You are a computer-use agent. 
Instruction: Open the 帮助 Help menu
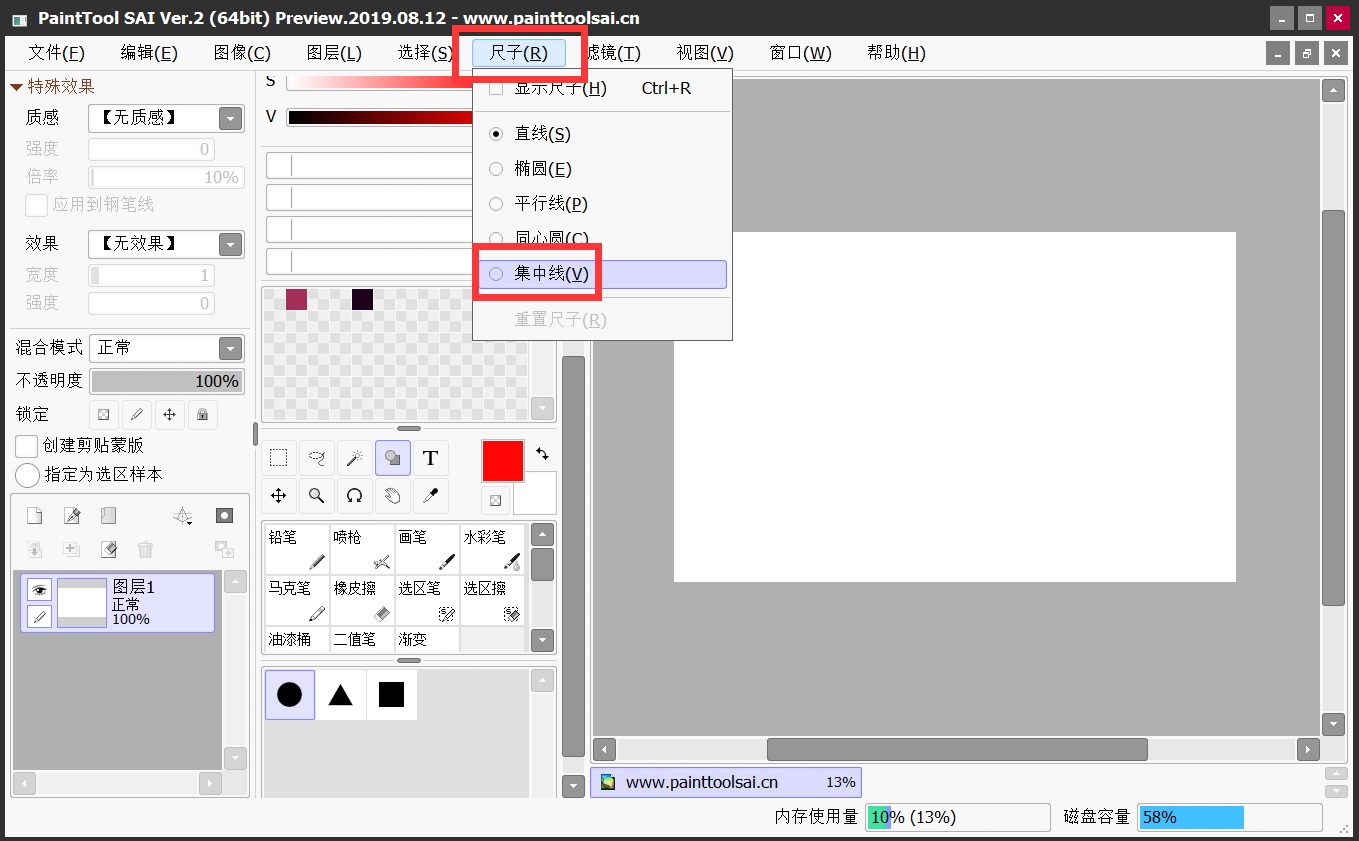896,53
